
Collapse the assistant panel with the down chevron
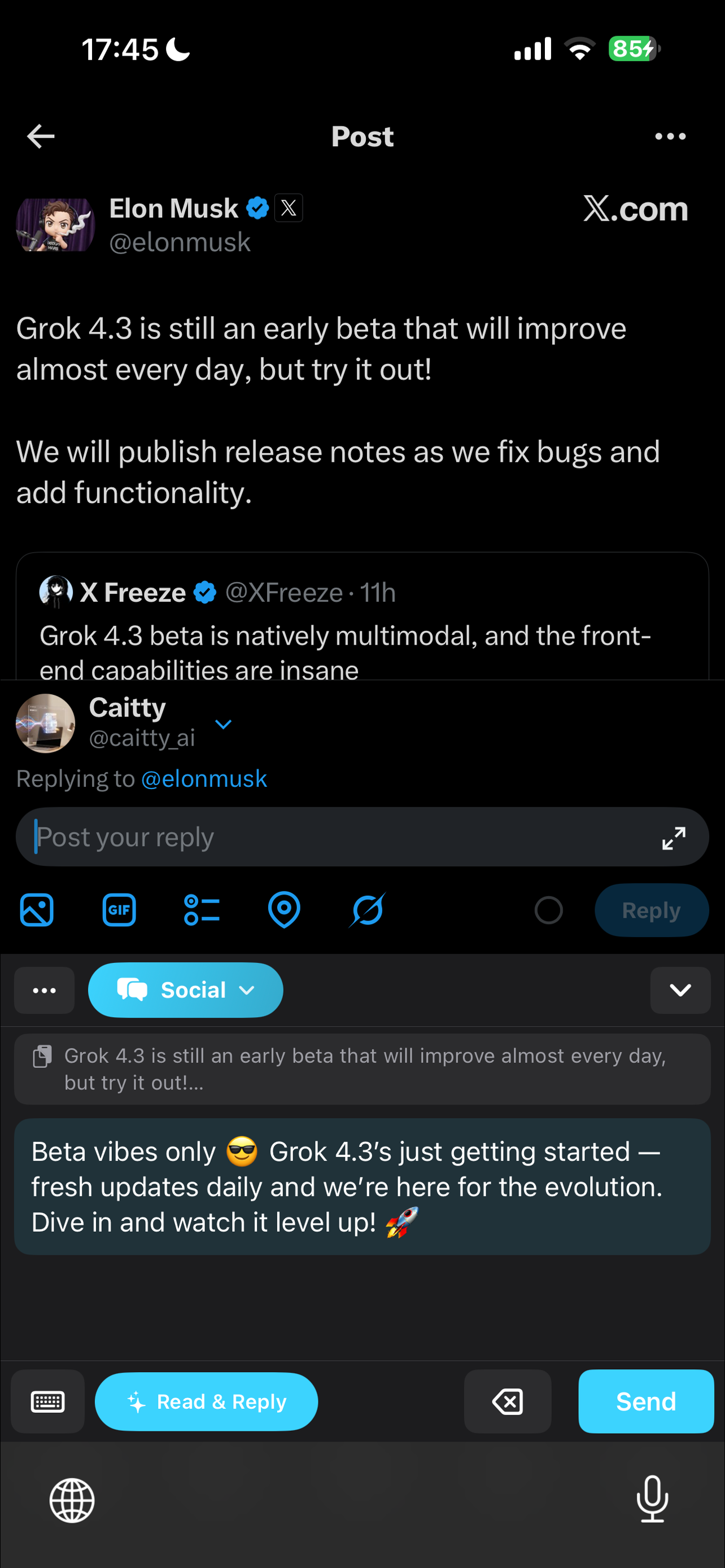(x=680, y=991)
